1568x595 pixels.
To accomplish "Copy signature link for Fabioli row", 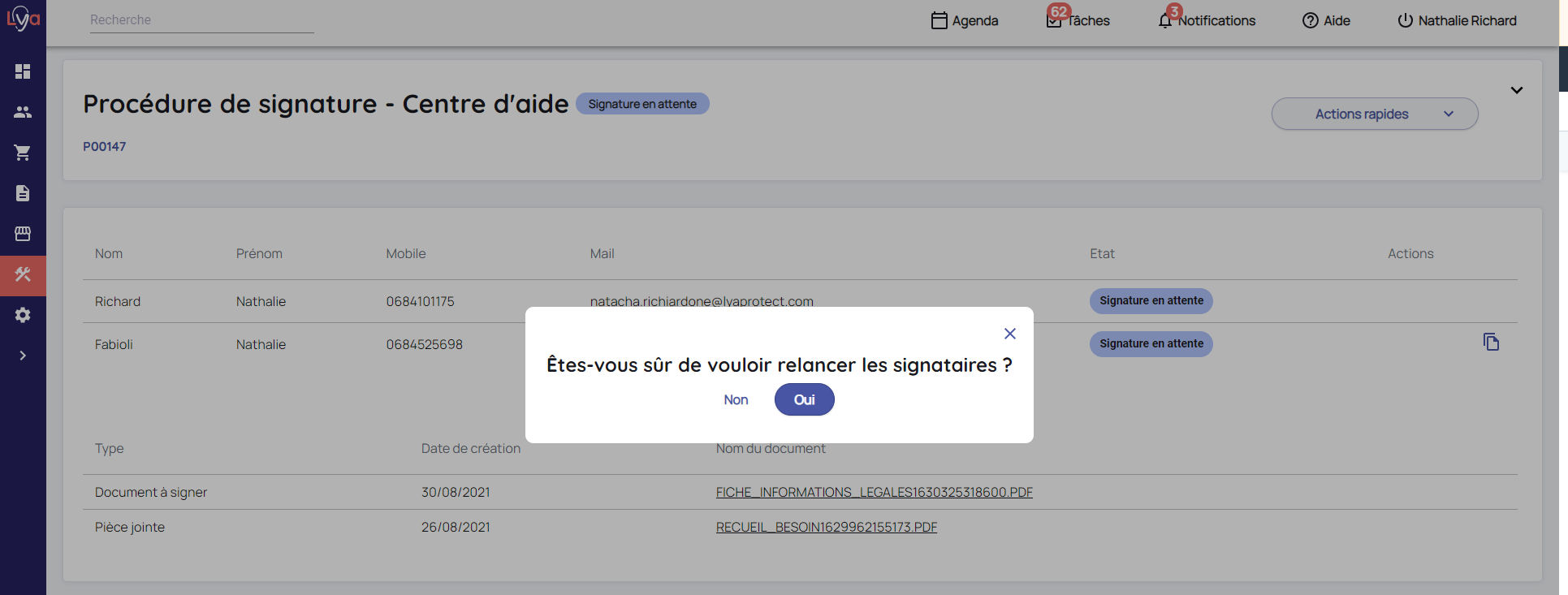I will [x=1491, y=343].
